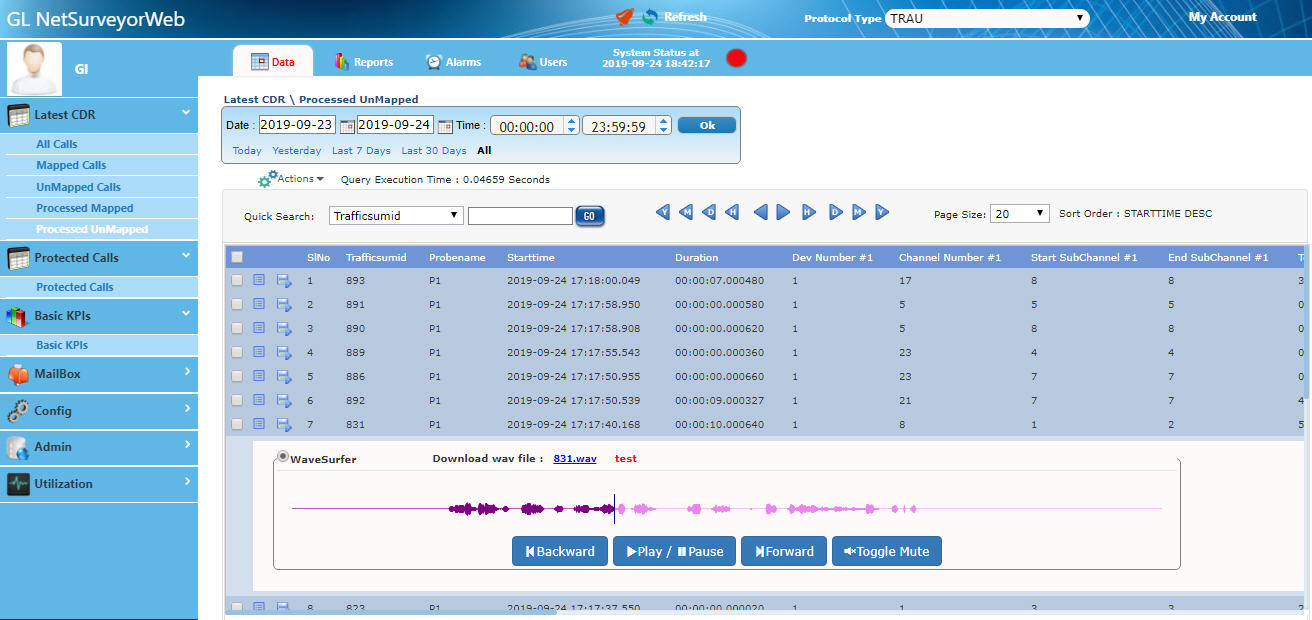Jump forward one hour with the H arrow
1312x620 pixels.
coord(808,212)
